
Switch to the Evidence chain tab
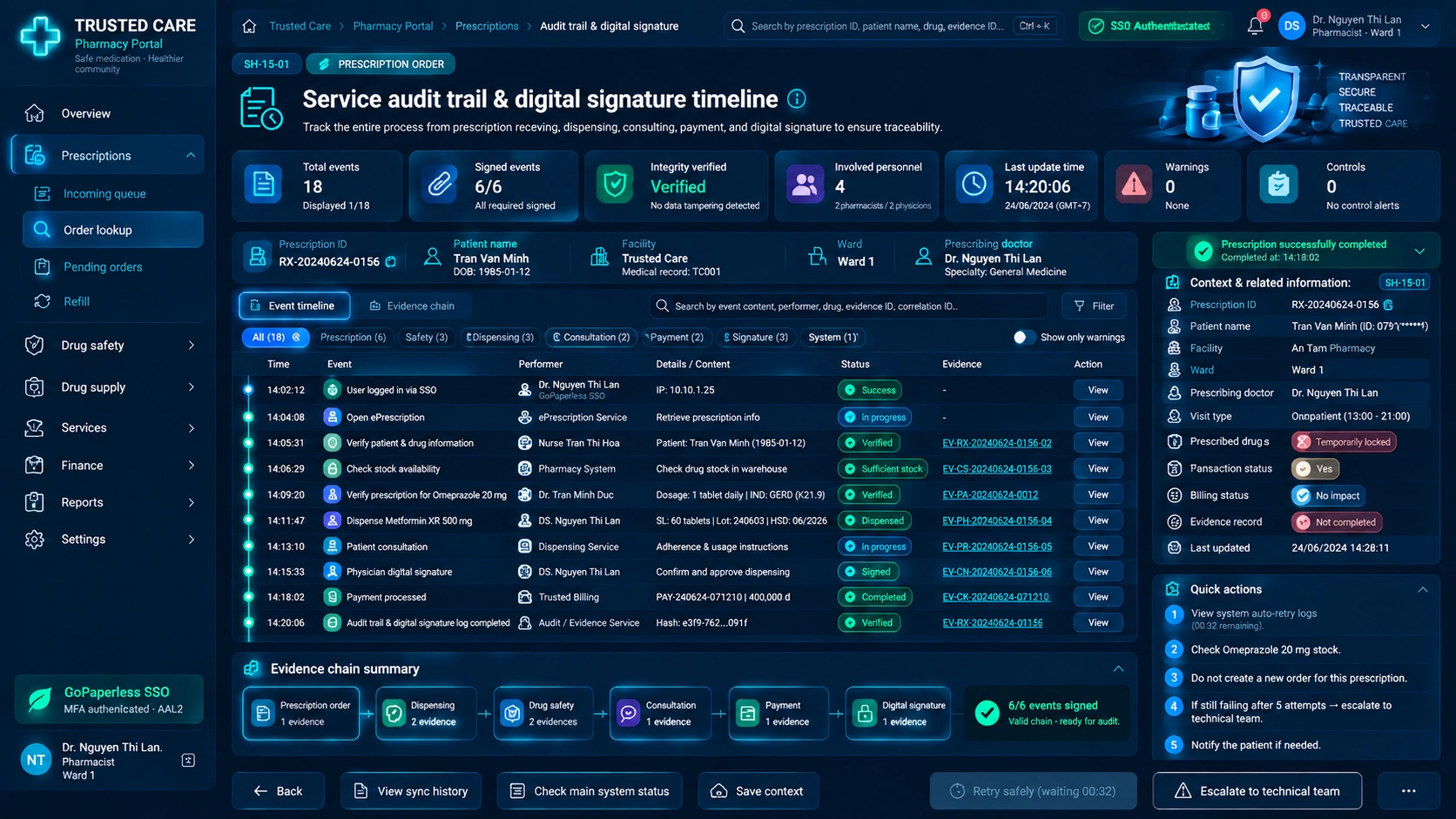[412, 305]
